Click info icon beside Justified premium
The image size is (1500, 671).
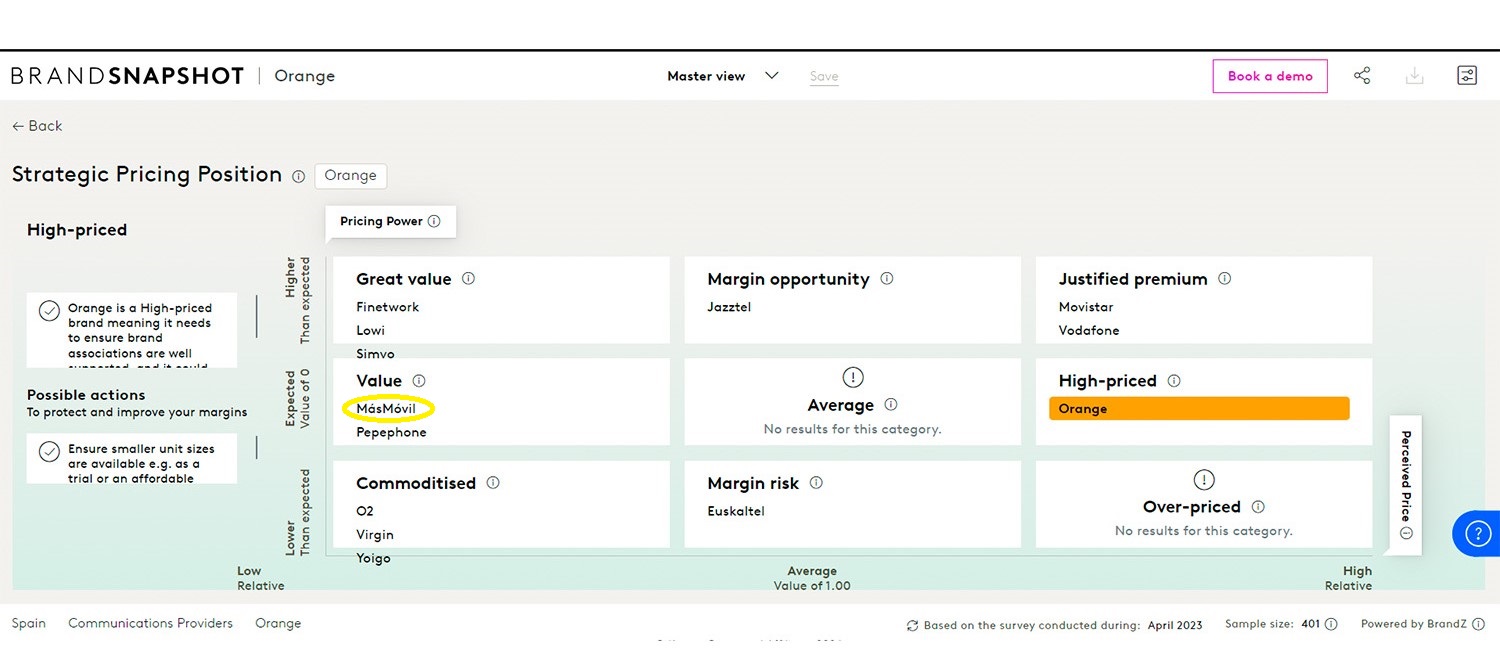pyautogui.click(x=1224, y=279)
